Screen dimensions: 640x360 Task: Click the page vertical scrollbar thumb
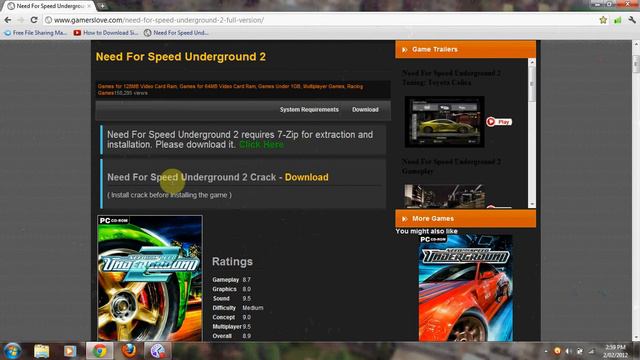tap(636, 64)
